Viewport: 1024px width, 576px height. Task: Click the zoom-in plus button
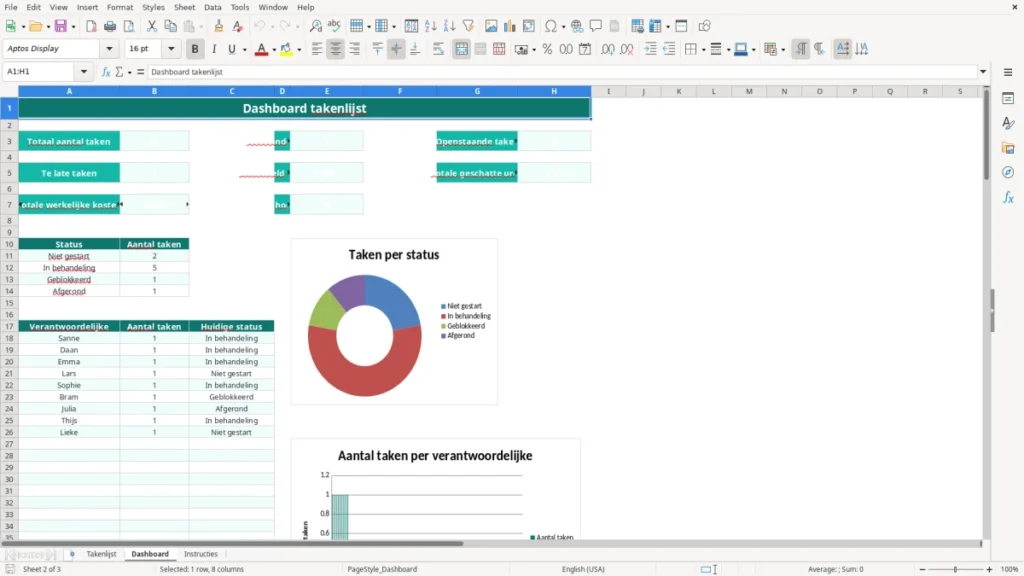click(989, 569)
